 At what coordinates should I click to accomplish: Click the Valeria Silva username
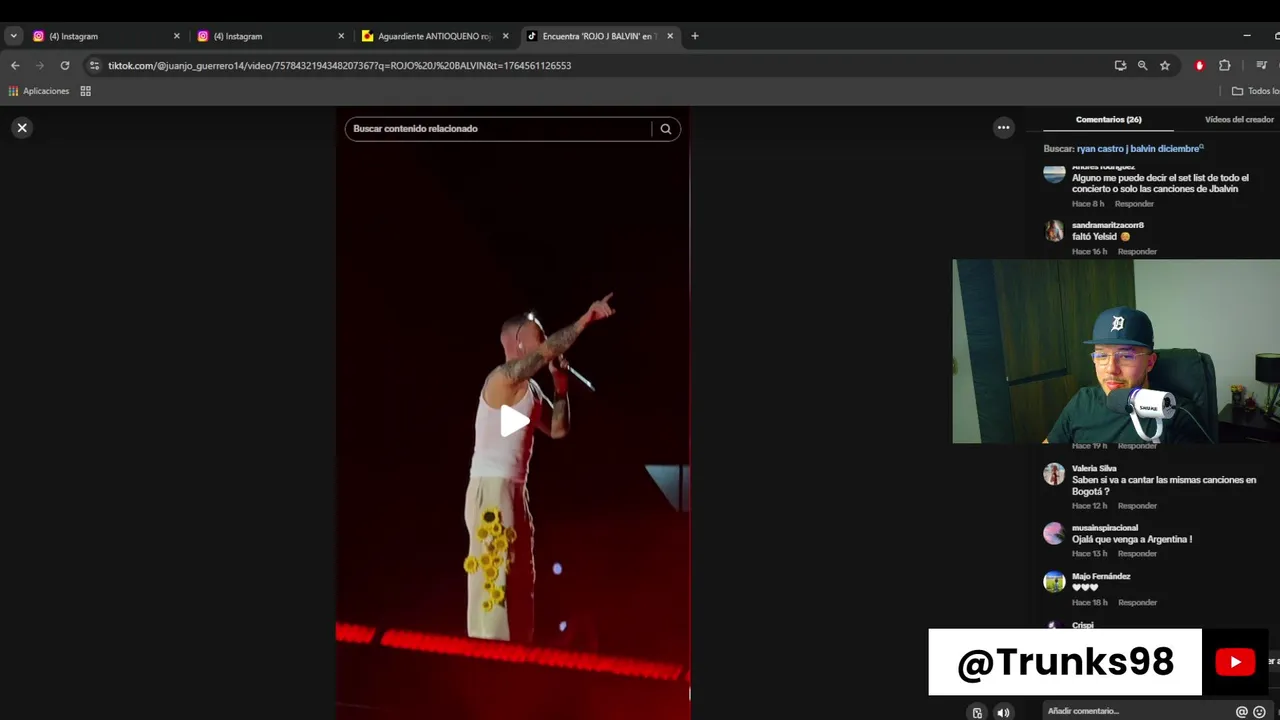1094,468
